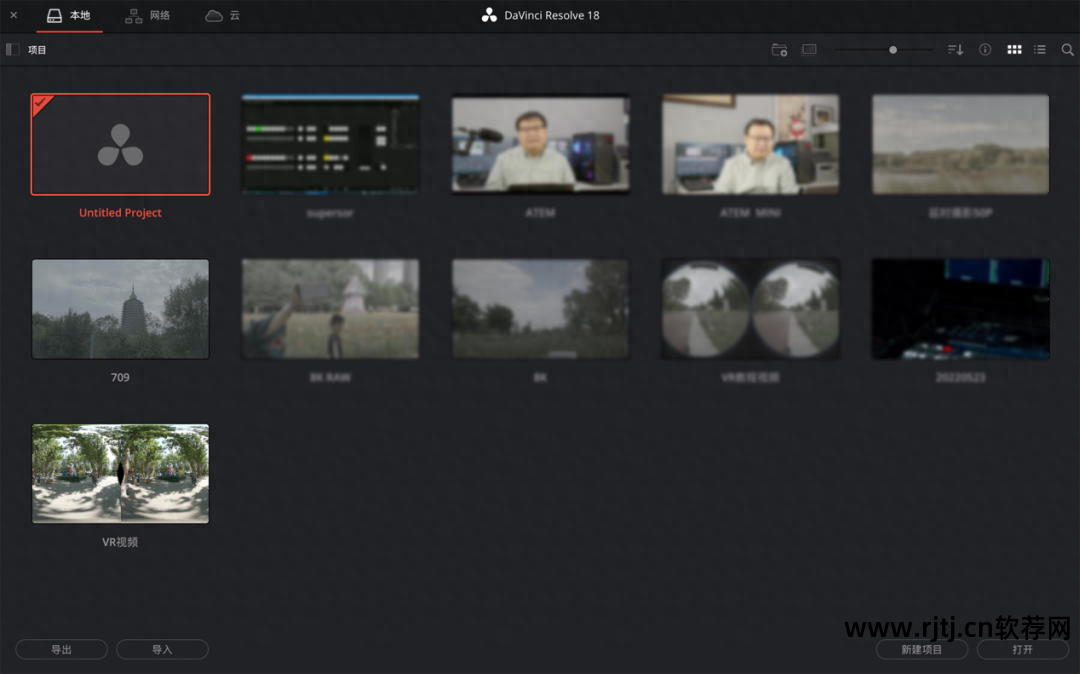Viewport: 1080px width, 674px height.
Task: Click the 新建项目 (New Project) button
Action: [x=921, y=649]
